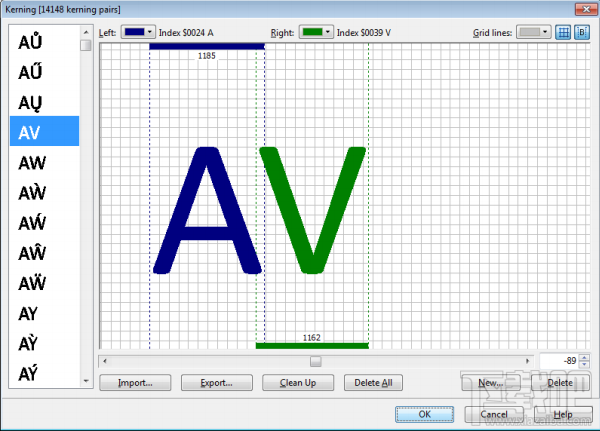
Task: Select the AŴ pair with circumflex
Action: (44, 253)
